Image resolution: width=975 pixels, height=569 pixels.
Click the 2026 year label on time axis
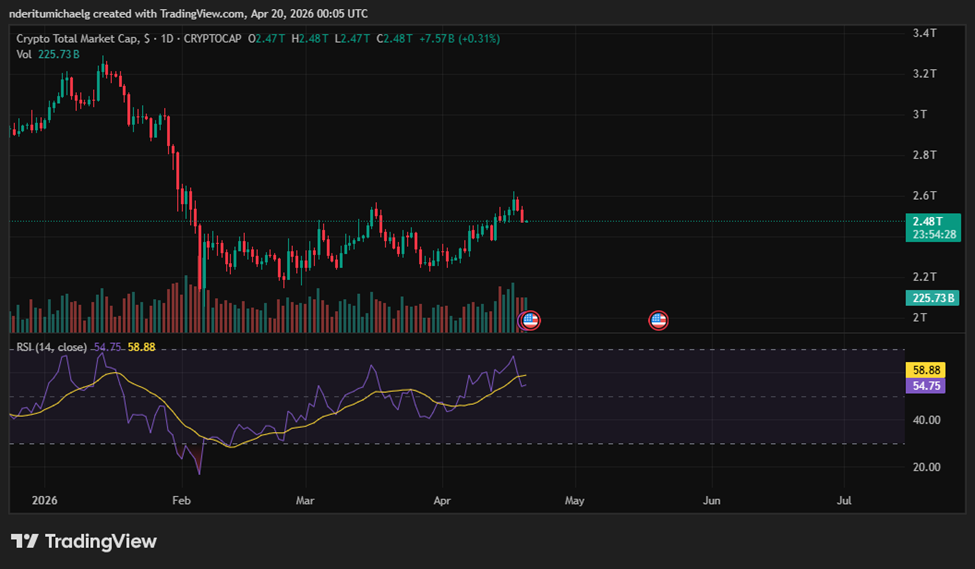(45, 498)
